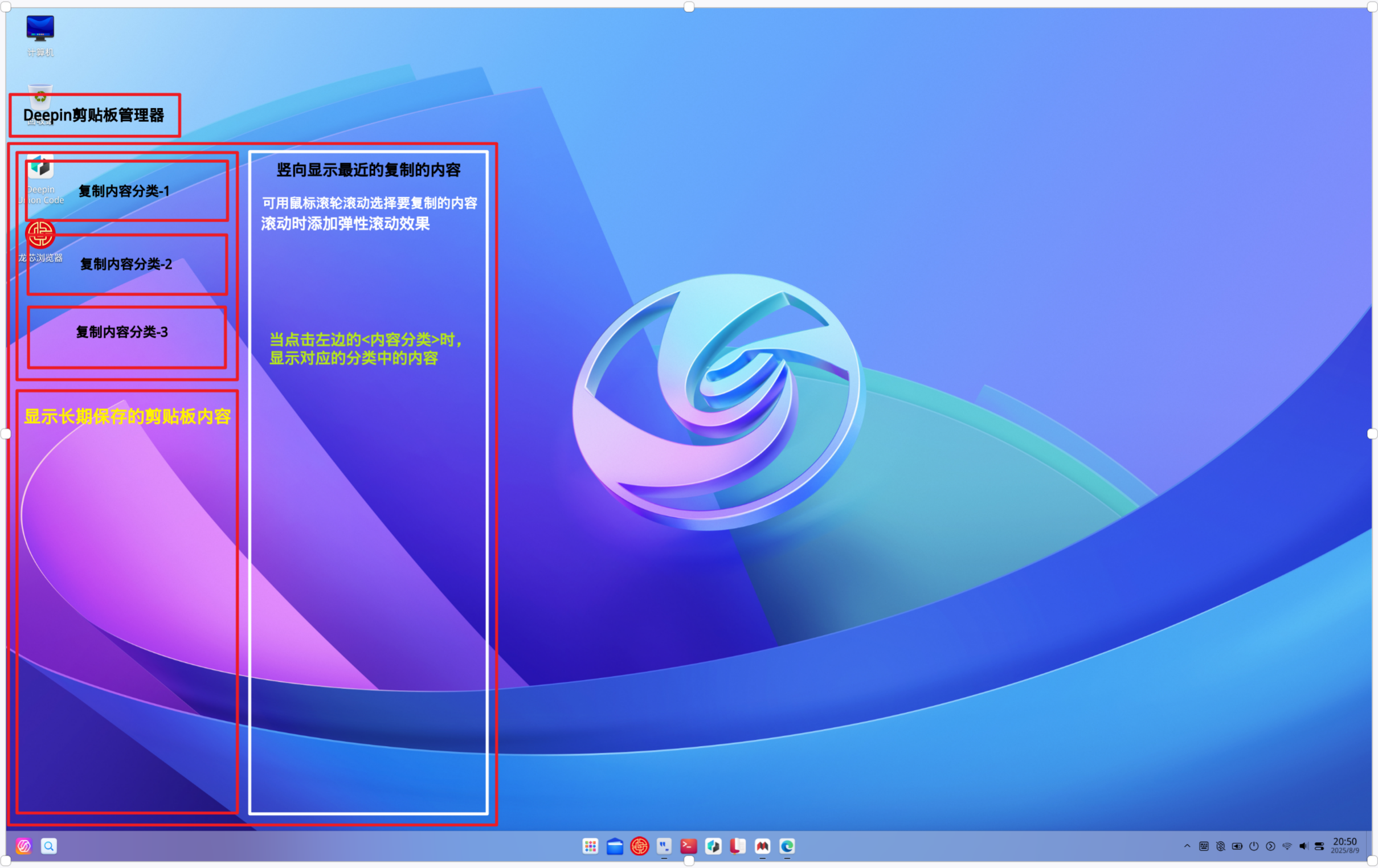
Task: Click the 复制内容分类-3 category box
Action: tap(127, 337)
